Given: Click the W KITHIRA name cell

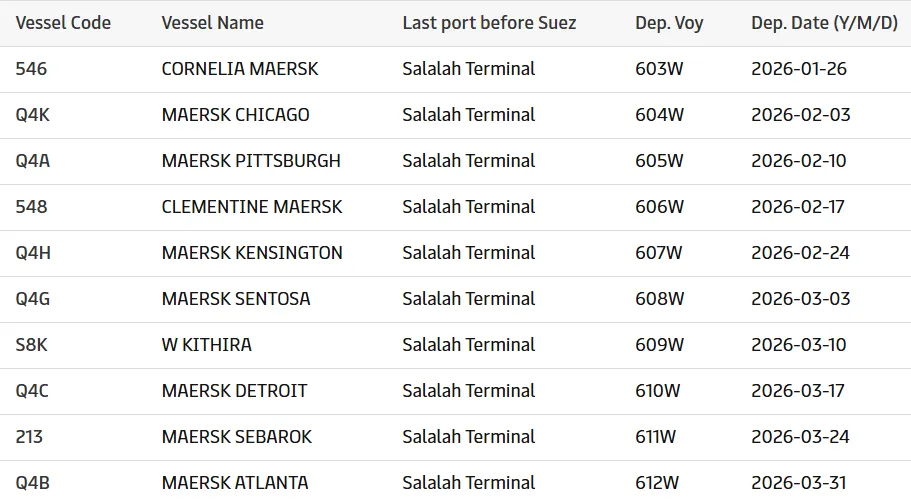Looking at the screenshot, I should (x=206, y=345).
